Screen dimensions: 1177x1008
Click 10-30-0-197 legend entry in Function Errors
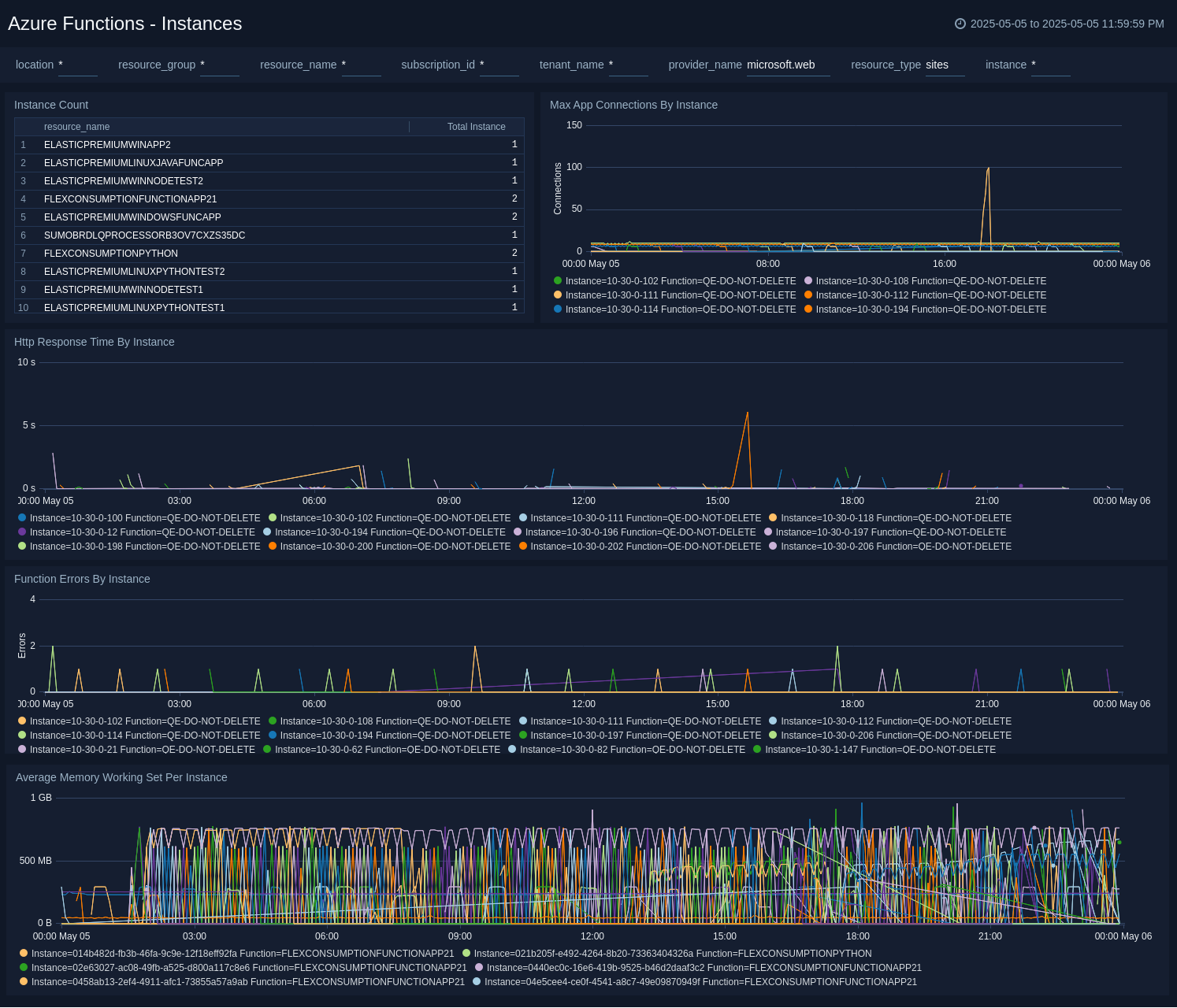point(640,736)
